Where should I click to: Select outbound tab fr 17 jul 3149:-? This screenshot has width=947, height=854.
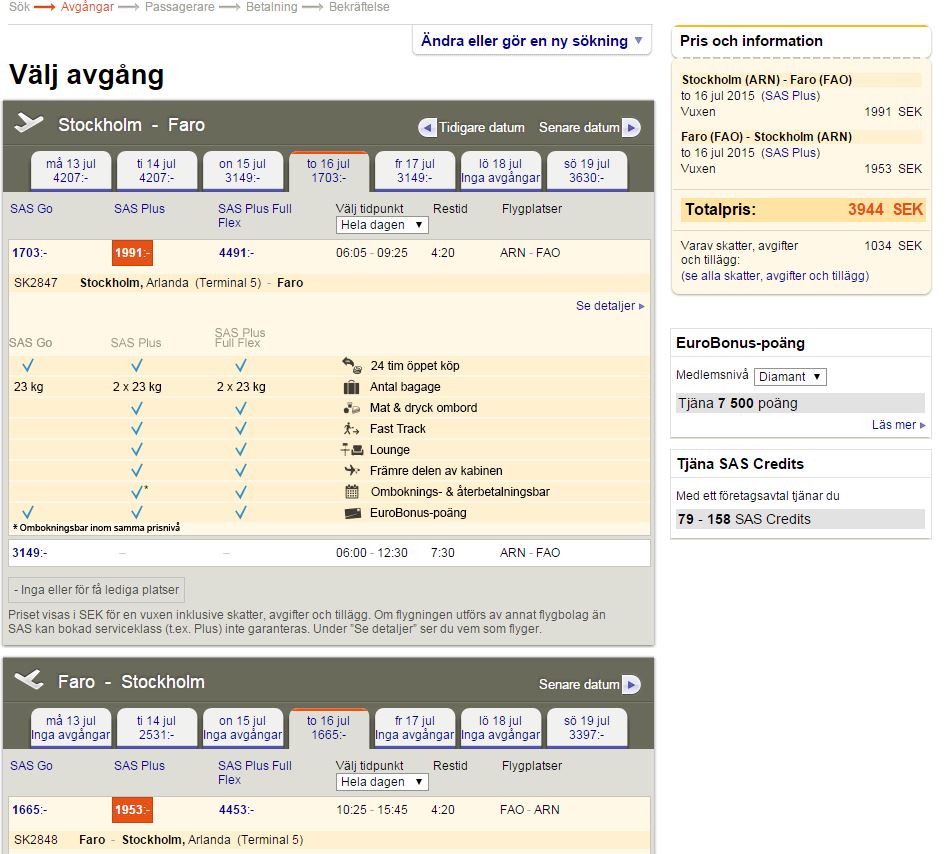(414, 170)
